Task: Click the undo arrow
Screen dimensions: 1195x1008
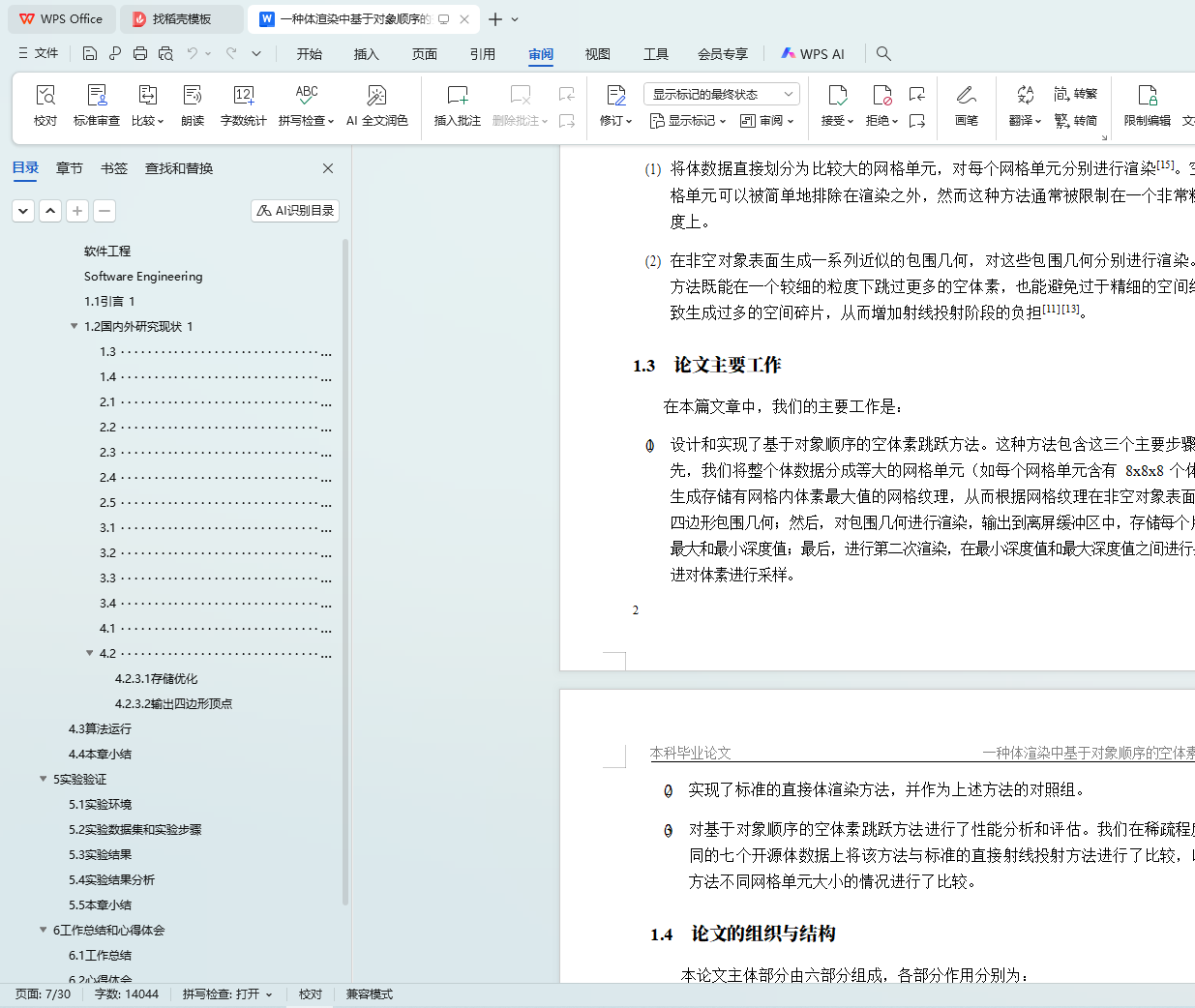Action: (x=193, y=53)
